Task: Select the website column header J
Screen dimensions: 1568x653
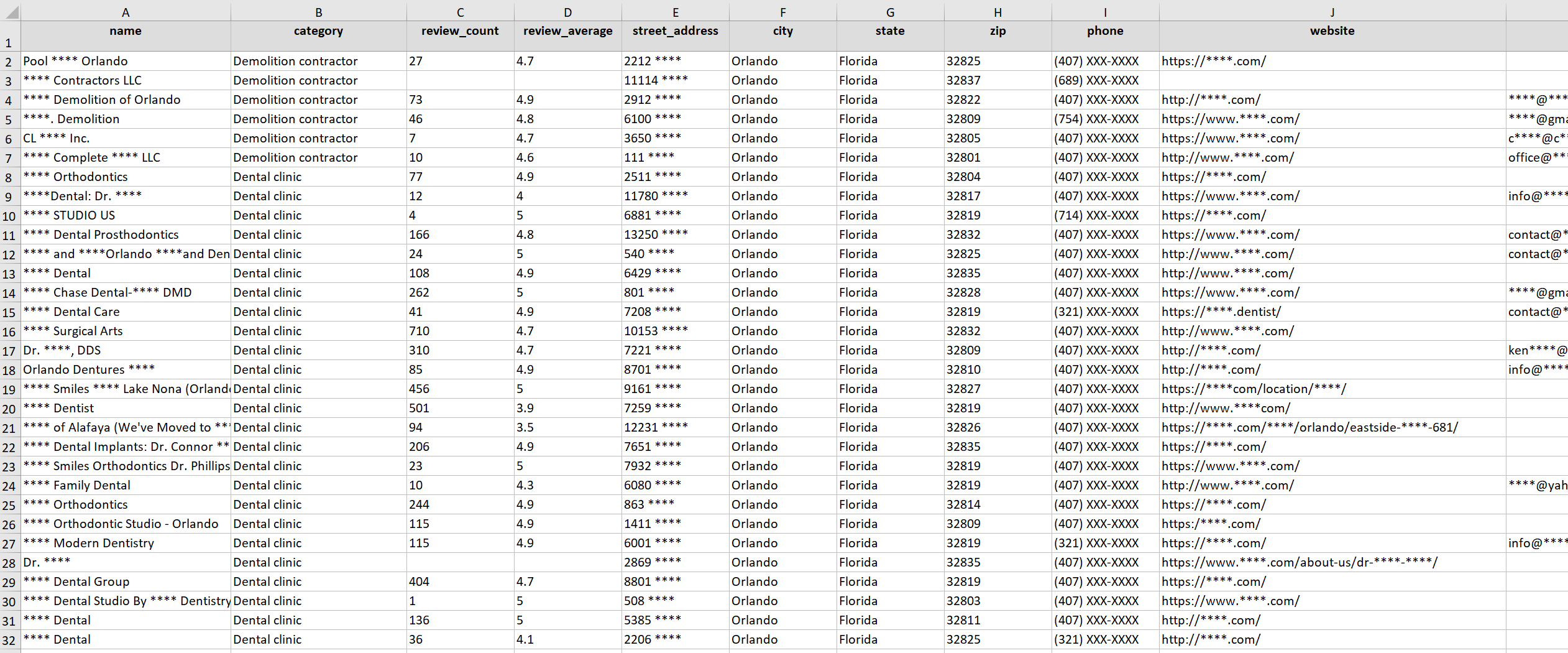Action: click(1332, 11)
